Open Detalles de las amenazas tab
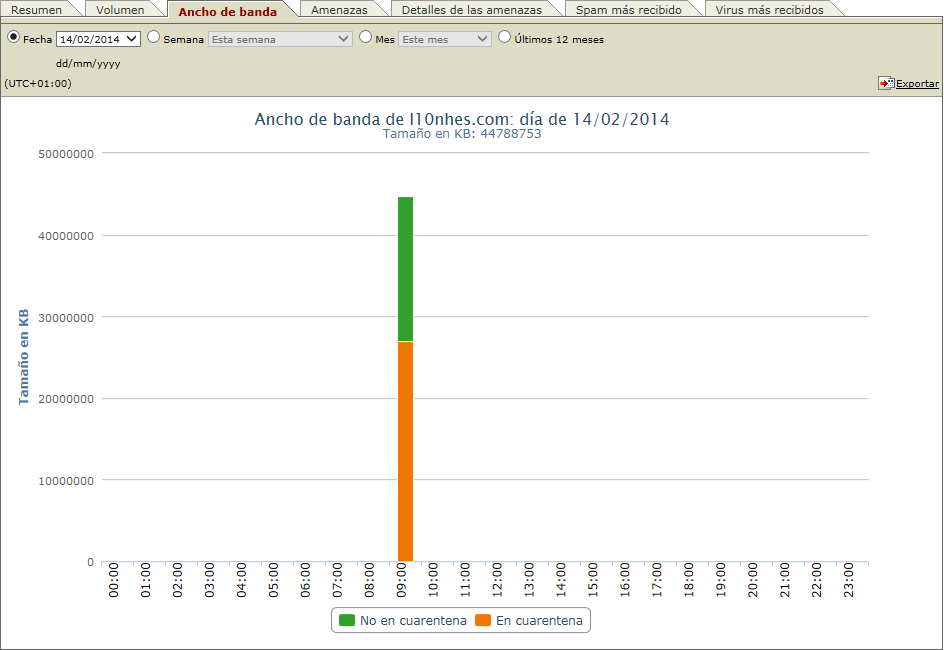Viewport: 944px width, 650px height. pyautogui.click(x=474, y=9)
